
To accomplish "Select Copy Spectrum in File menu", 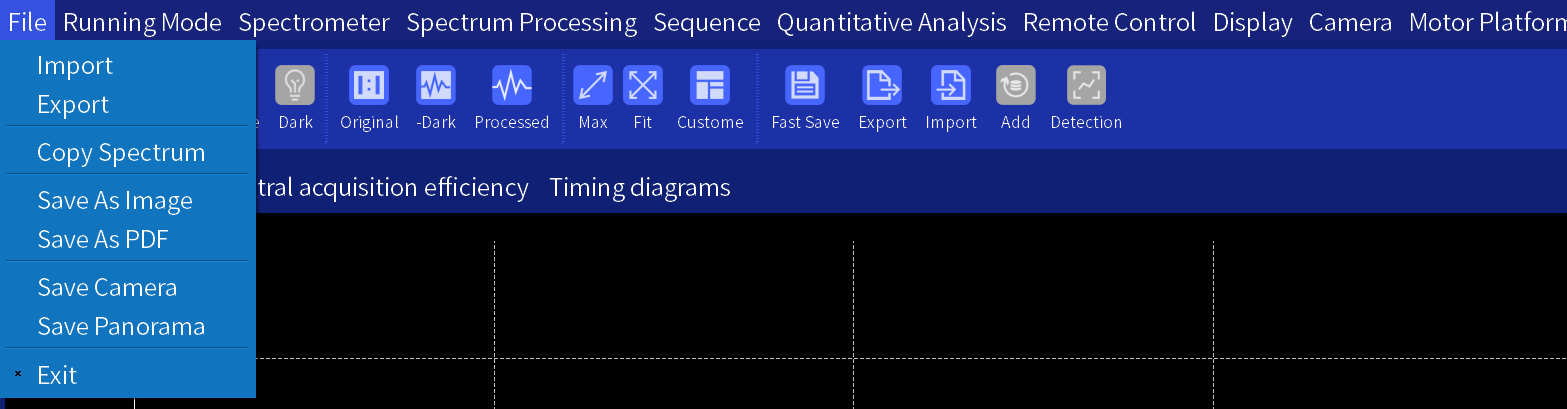I will click(x=121, y=153).
